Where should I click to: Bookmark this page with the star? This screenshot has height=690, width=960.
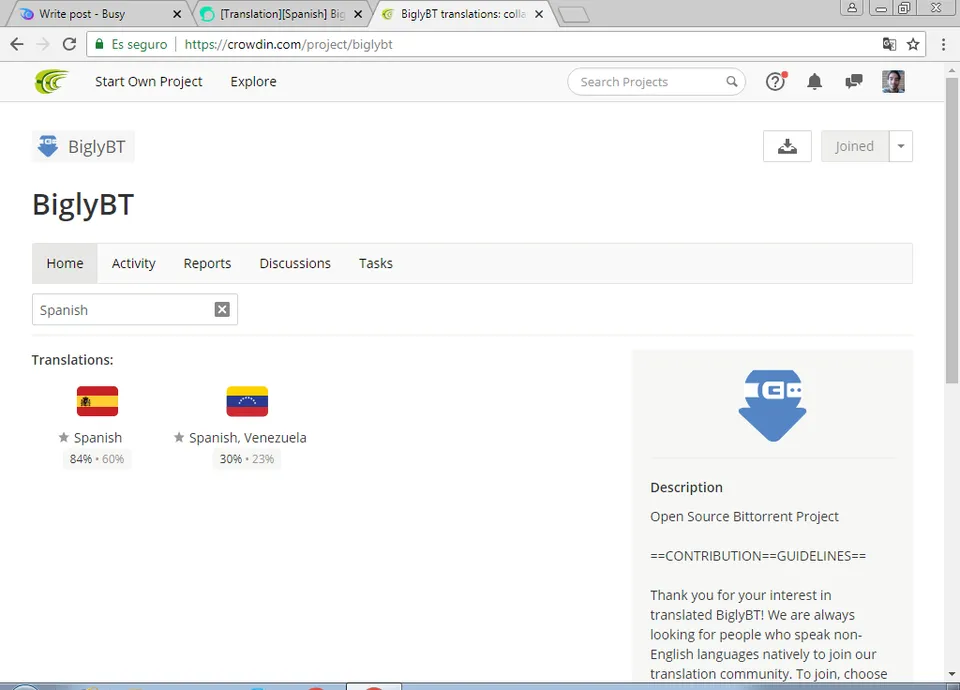click(x=913, y=44)
